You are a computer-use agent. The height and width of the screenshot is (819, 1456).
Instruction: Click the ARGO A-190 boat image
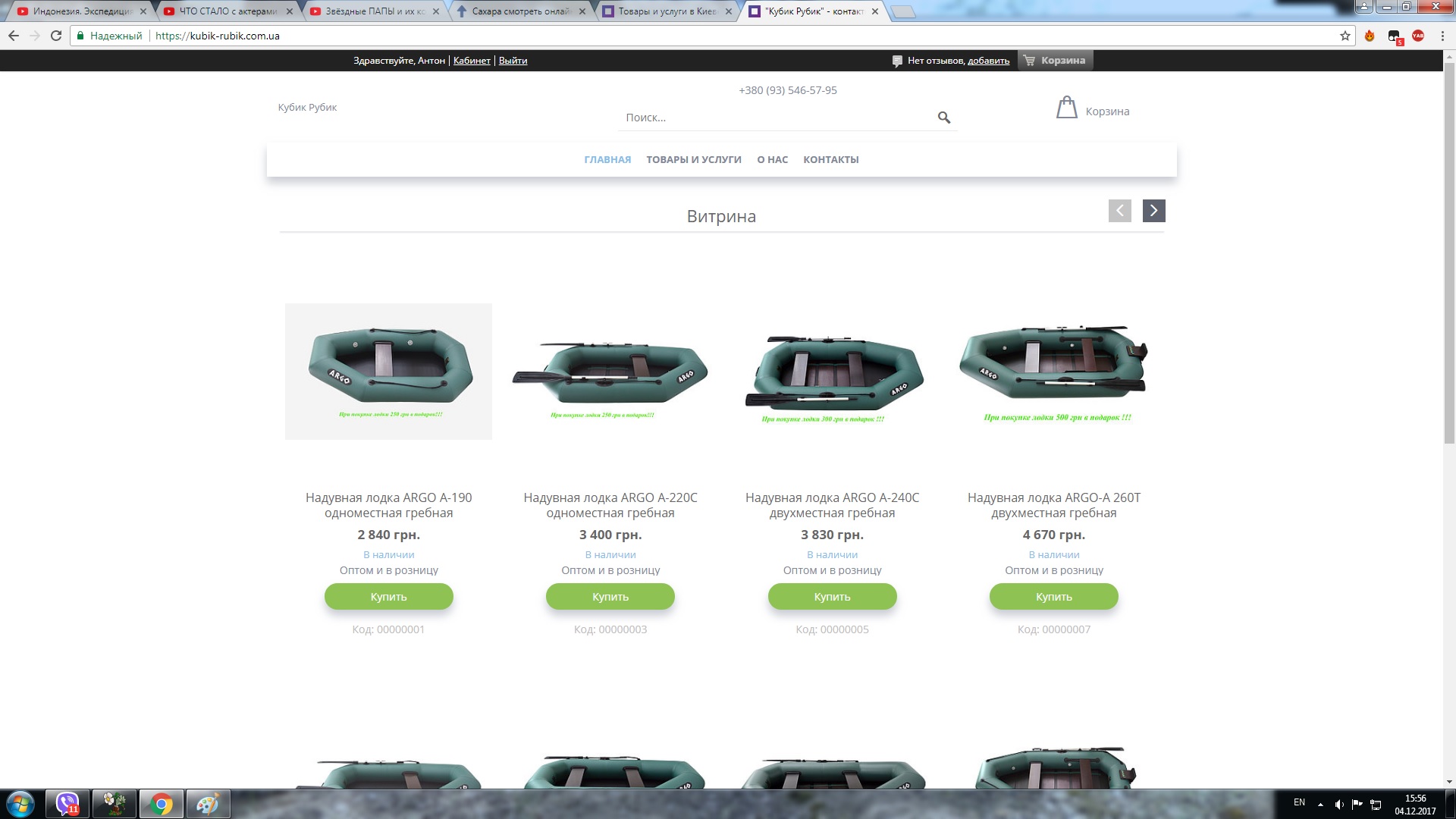click(x=389, y=372)
